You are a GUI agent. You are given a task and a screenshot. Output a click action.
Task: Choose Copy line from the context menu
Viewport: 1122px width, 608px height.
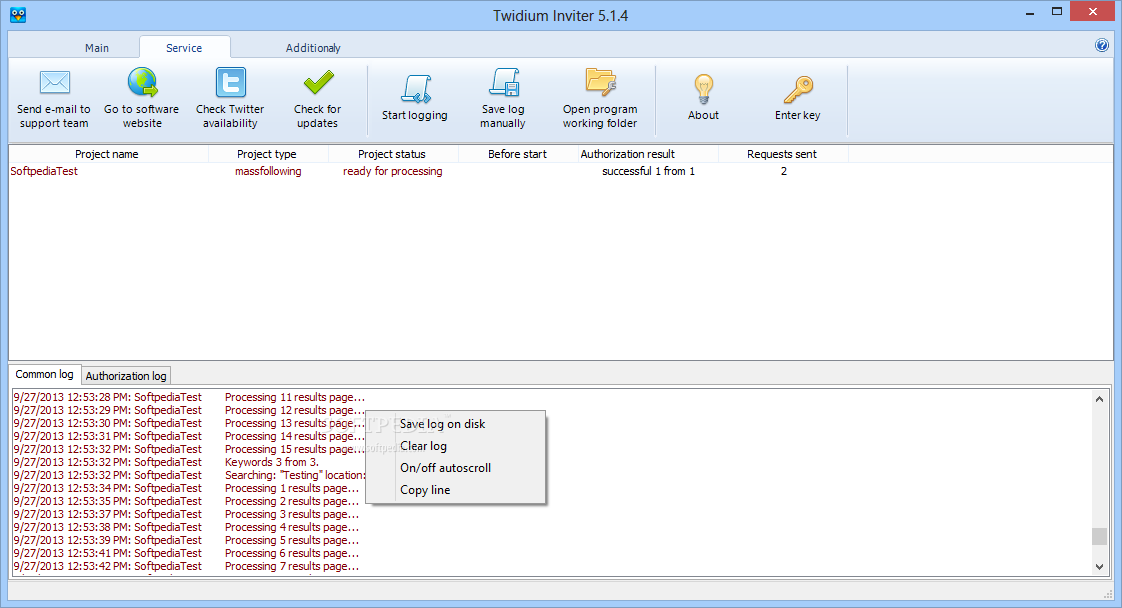(x=456, y=490)
